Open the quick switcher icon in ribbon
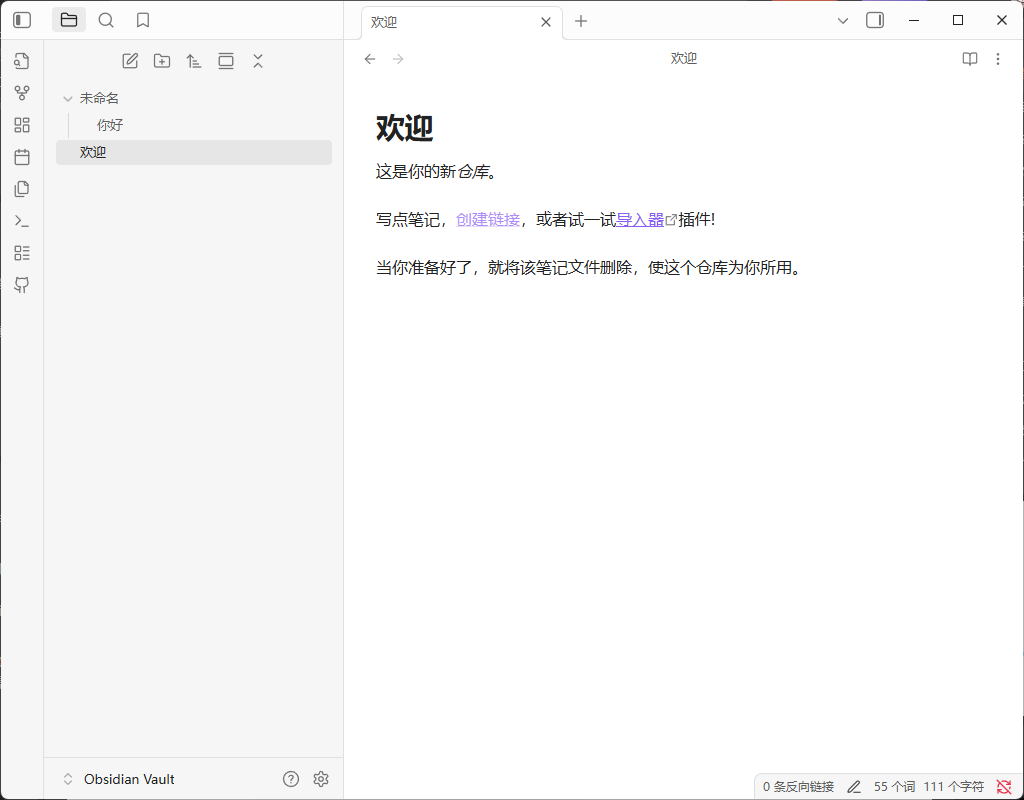 pyautogui.click(x=22, y=61)
